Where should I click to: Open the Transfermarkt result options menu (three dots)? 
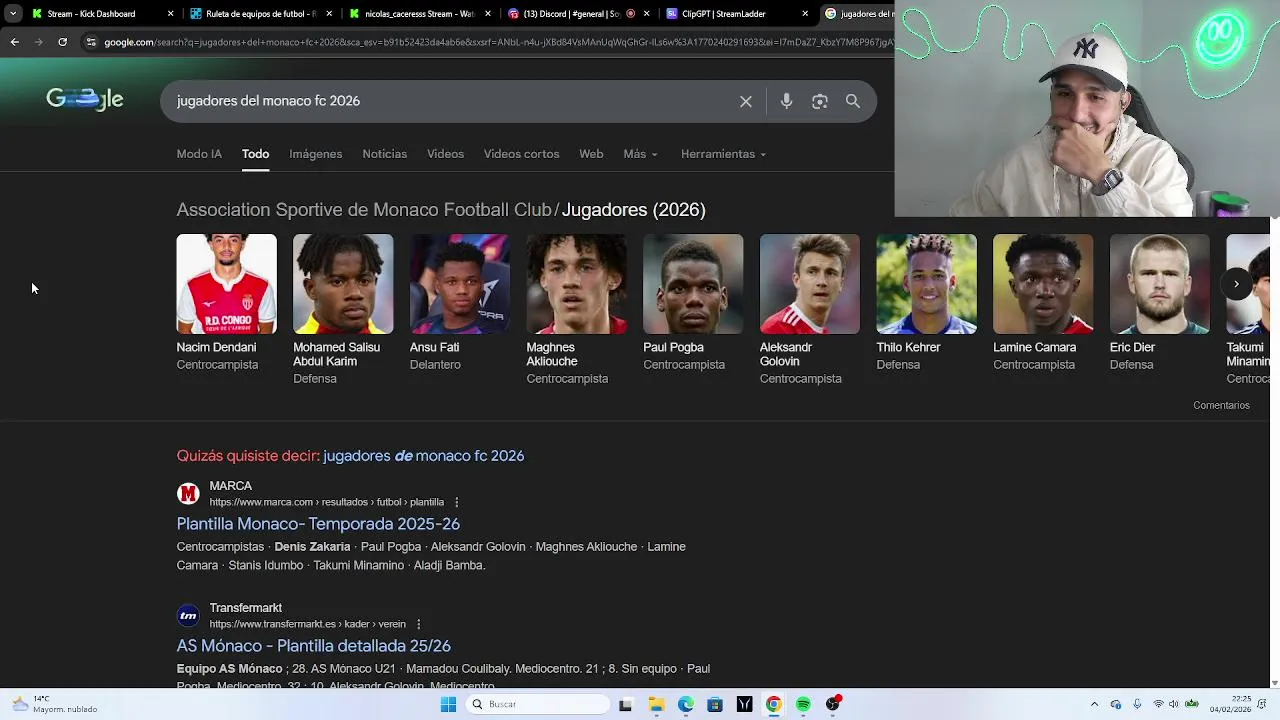[418, 624]
